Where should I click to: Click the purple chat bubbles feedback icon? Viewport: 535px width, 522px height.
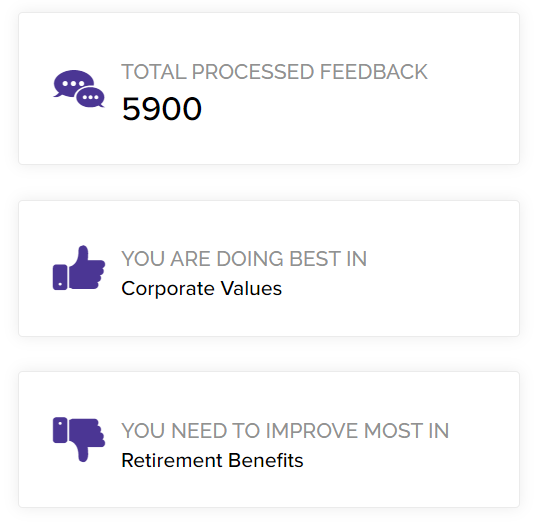pyautogui.click(x=79, y=89)
